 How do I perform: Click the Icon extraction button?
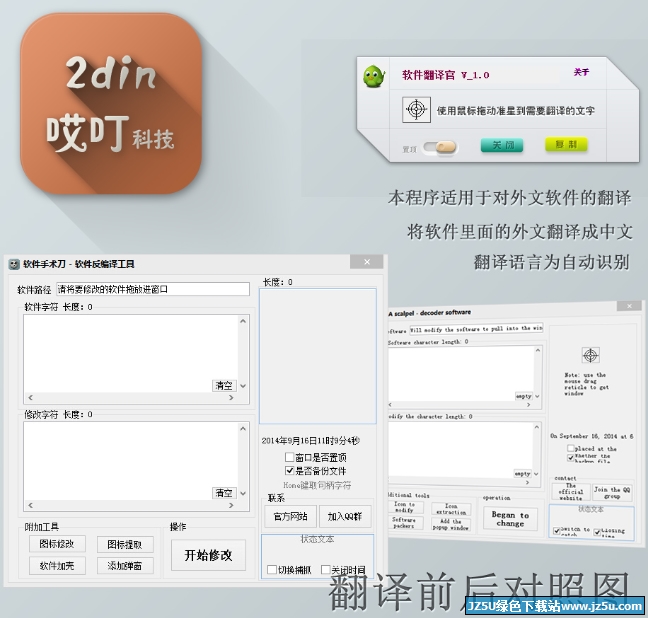tap(451, 509)
